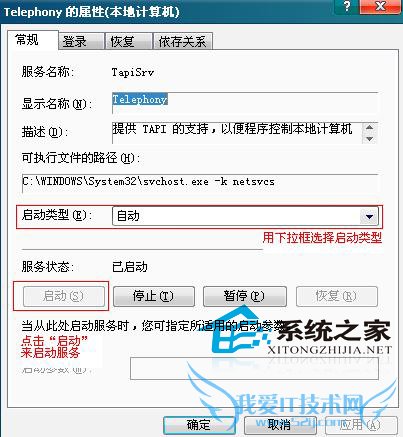Viewport: 403px width, 437px height.
Task: Pause the service with 暂停(P)
Action: point(245,296)
